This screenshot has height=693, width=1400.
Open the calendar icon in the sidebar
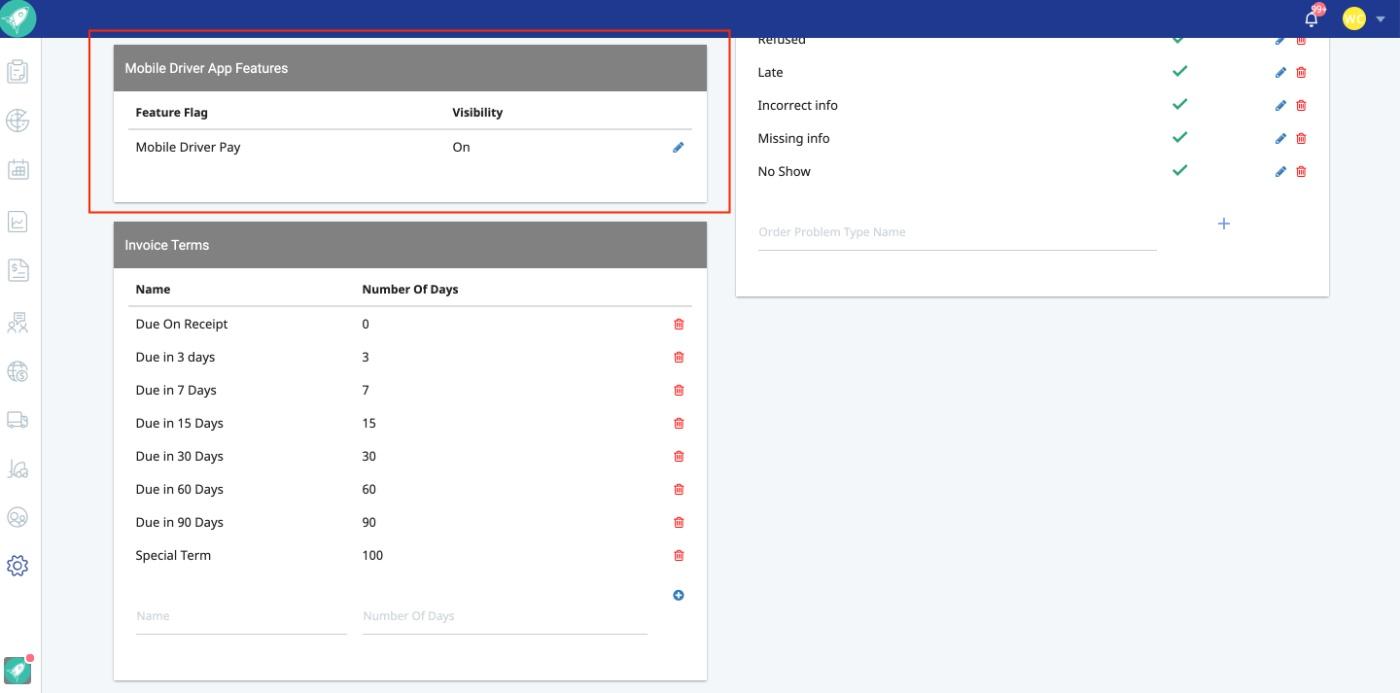(17, 170)
